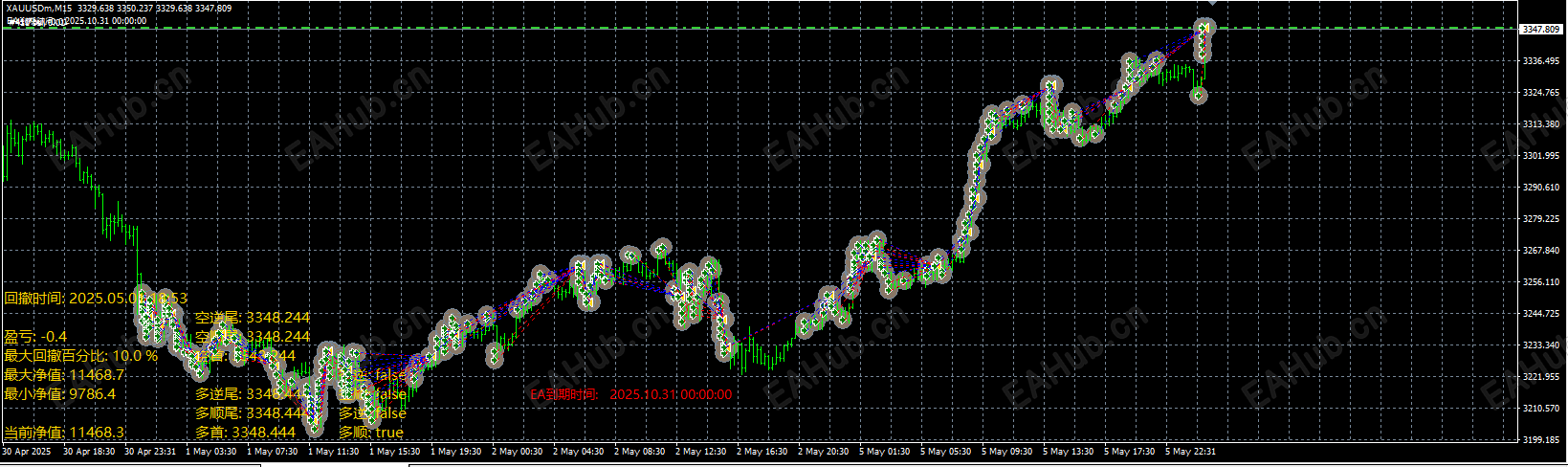Select the 5 May 13:30 time label
Screen dimensions: 1568x467
pos(1069,452)
